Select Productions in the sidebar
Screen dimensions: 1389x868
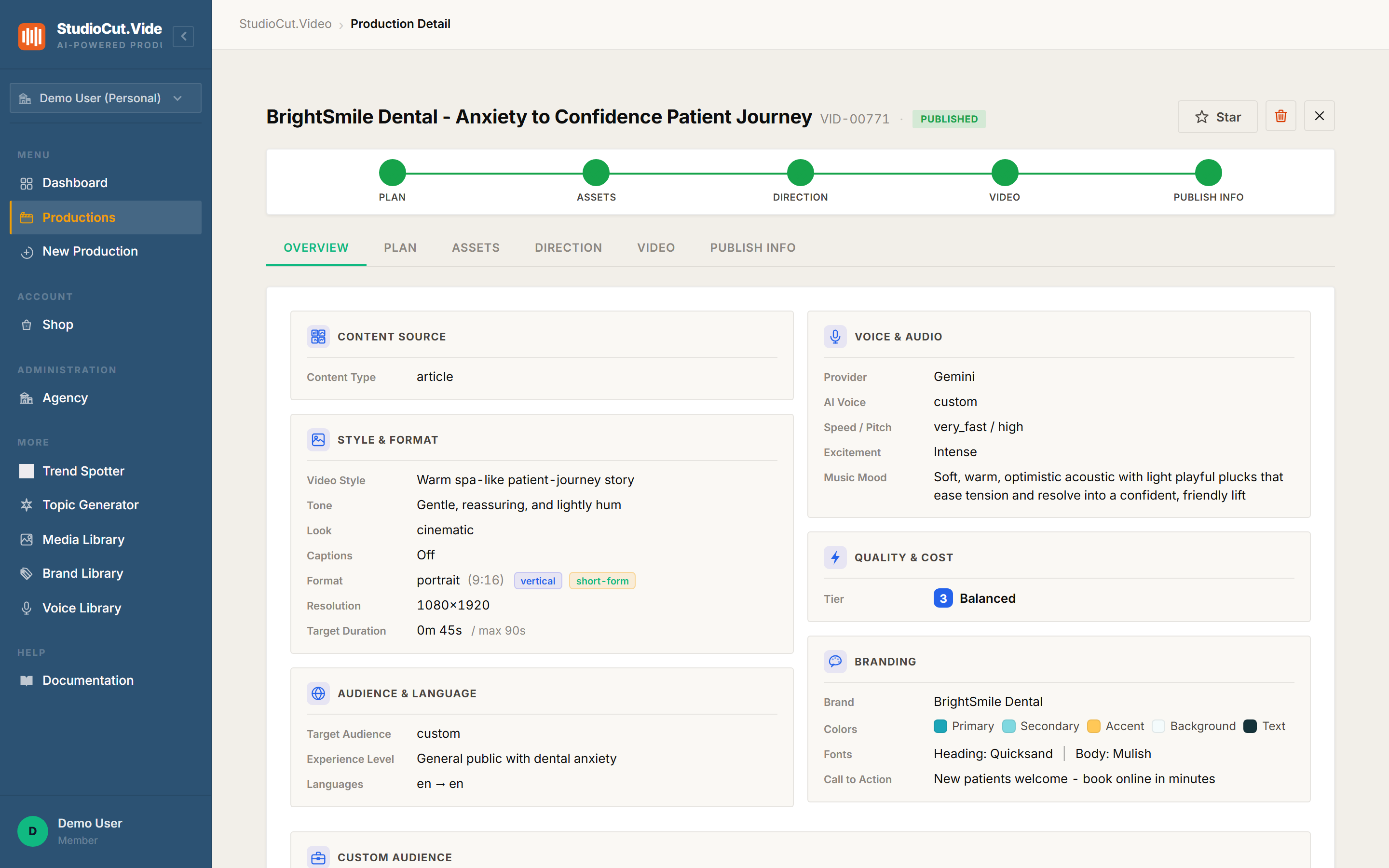(x=106, y=217)
